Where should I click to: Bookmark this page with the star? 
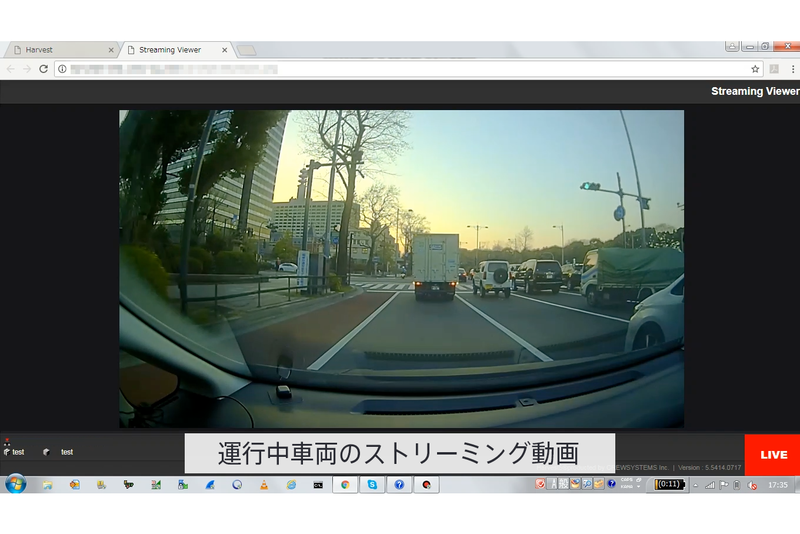coord(755,69)
